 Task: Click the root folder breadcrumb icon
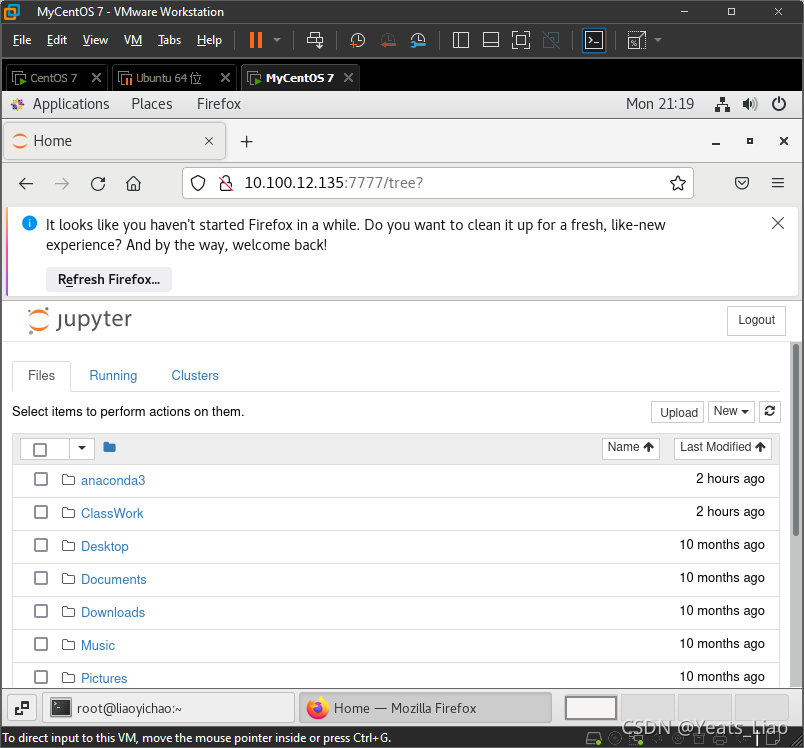[109, 447]
